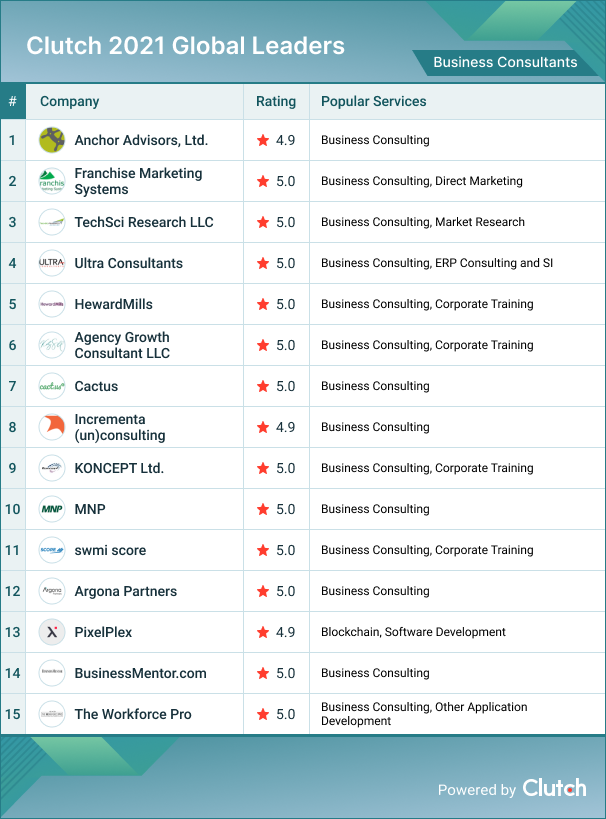The image size is (606, 819).
Task: Click the HewardMills logo
Action: point(52,304)
